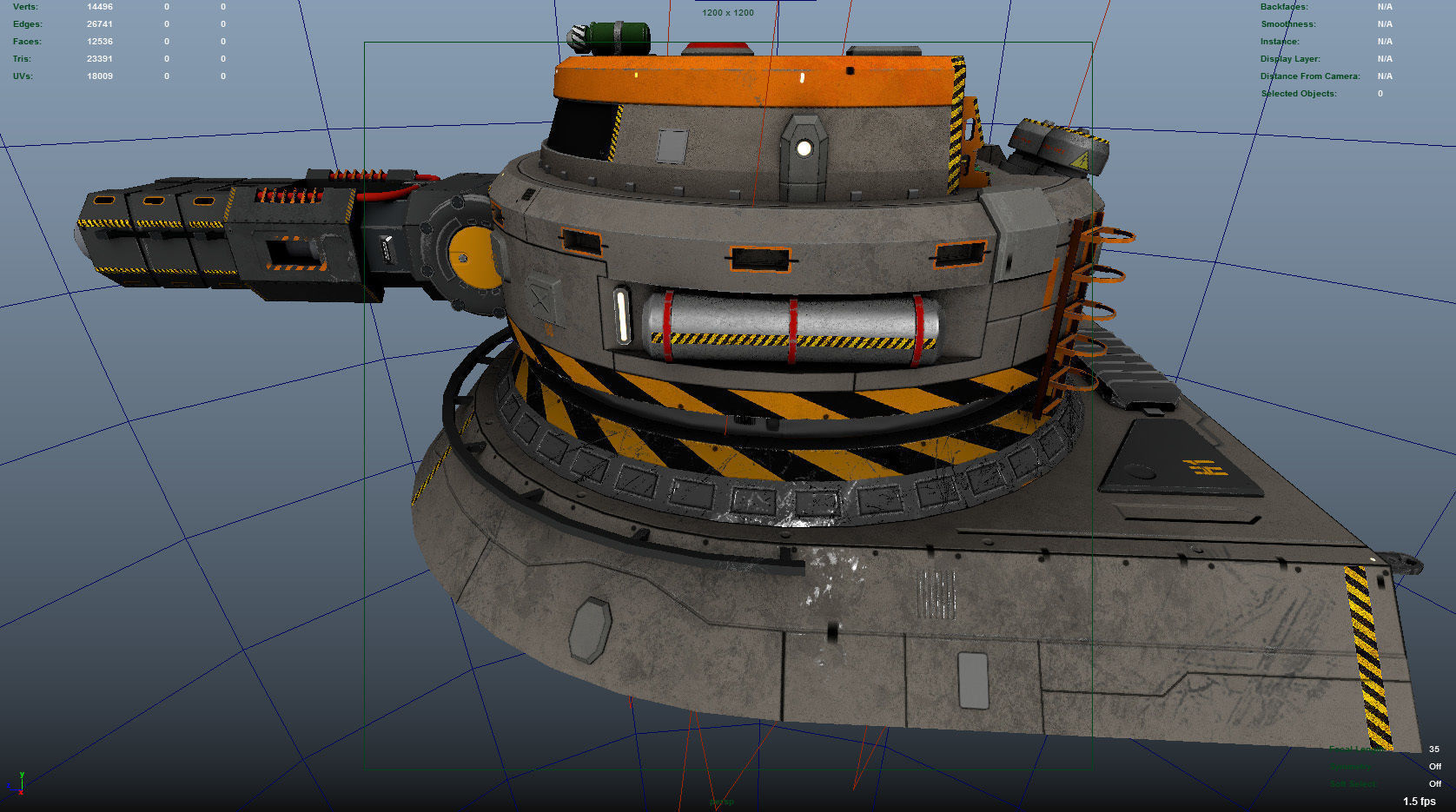Click the 'Tris:' label in the HUD
The image size is (1456, 812).
[x=22, y=59]
